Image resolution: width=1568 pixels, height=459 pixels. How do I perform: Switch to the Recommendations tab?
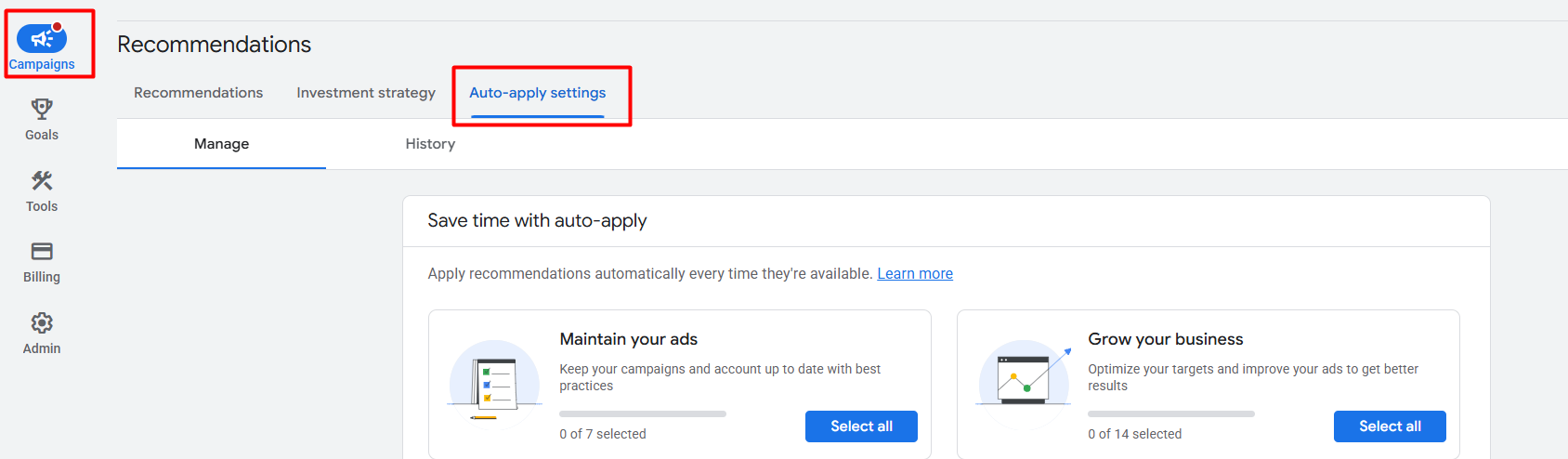198,93
